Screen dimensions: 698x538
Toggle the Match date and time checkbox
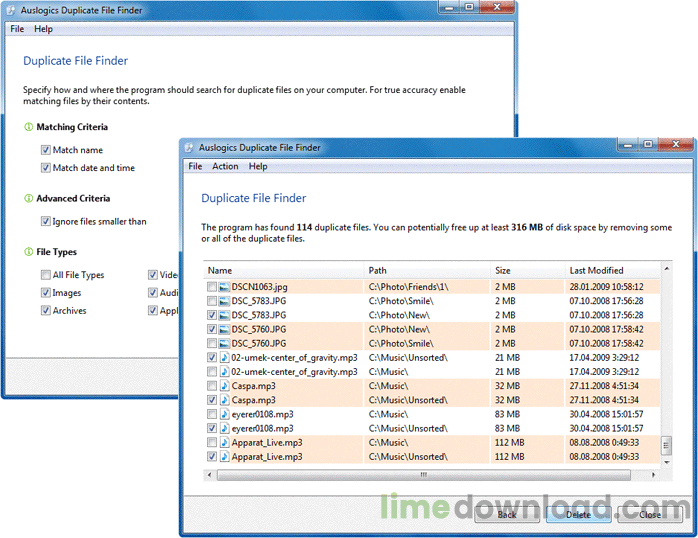pyautogui.click(x=45, y=168)
